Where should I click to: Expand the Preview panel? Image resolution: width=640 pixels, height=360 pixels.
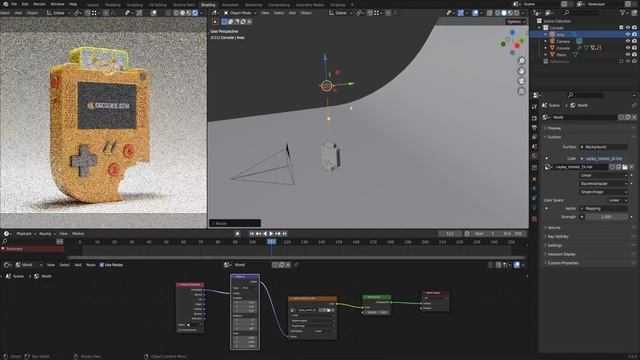[x=589, y=128]
